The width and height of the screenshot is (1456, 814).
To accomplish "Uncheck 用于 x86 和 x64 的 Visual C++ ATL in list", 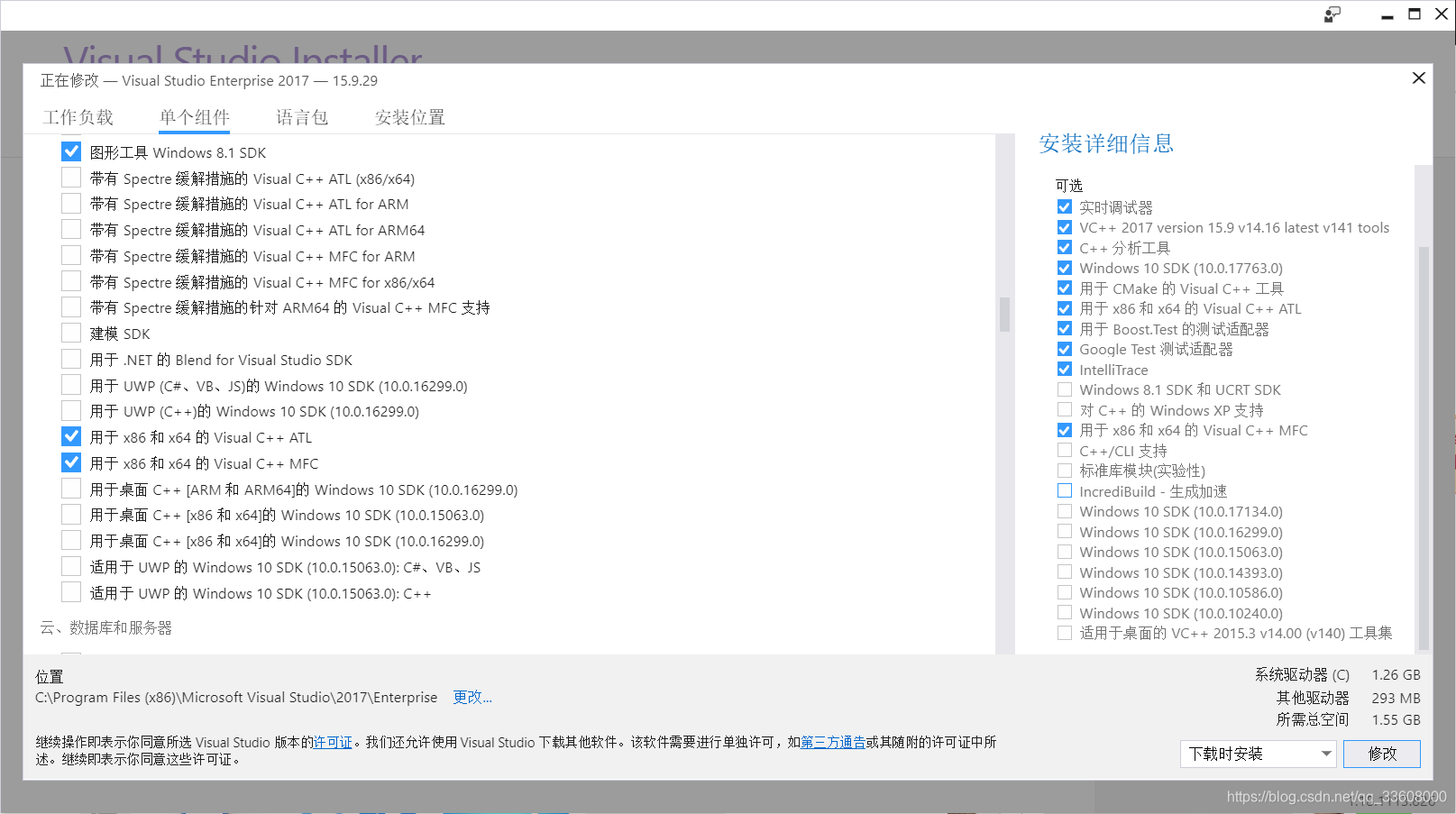I will point(71,436).
